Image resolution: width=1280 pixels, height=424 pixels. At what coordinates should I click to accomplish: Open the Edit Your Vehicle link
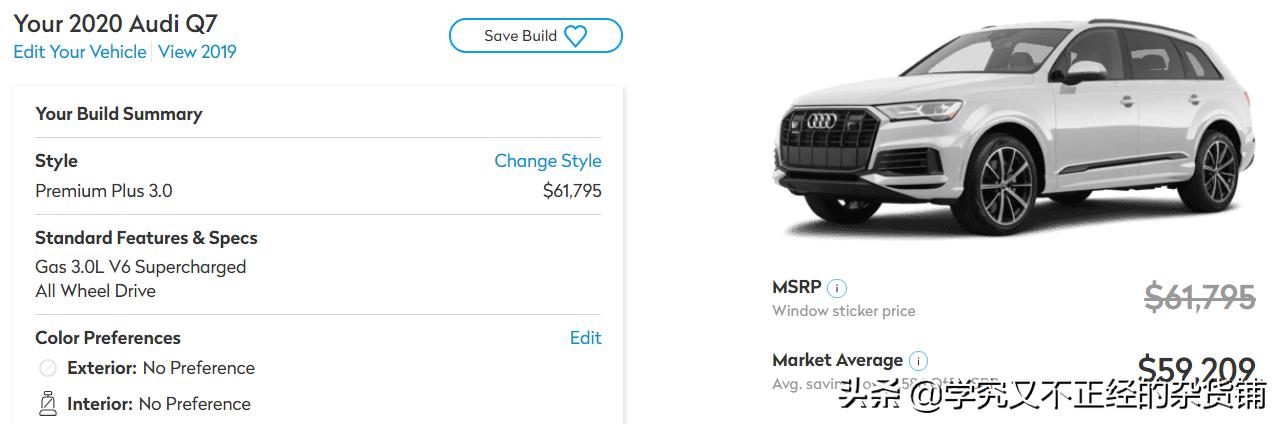pyautogui.click(x=80, y=52)
